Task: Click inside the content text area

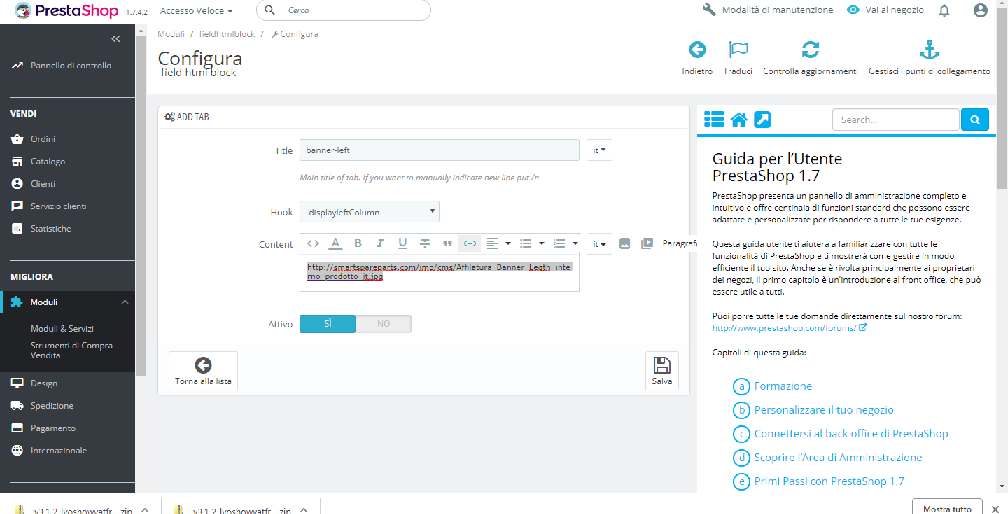Action: pyautogui.click(x=440, y=272)
